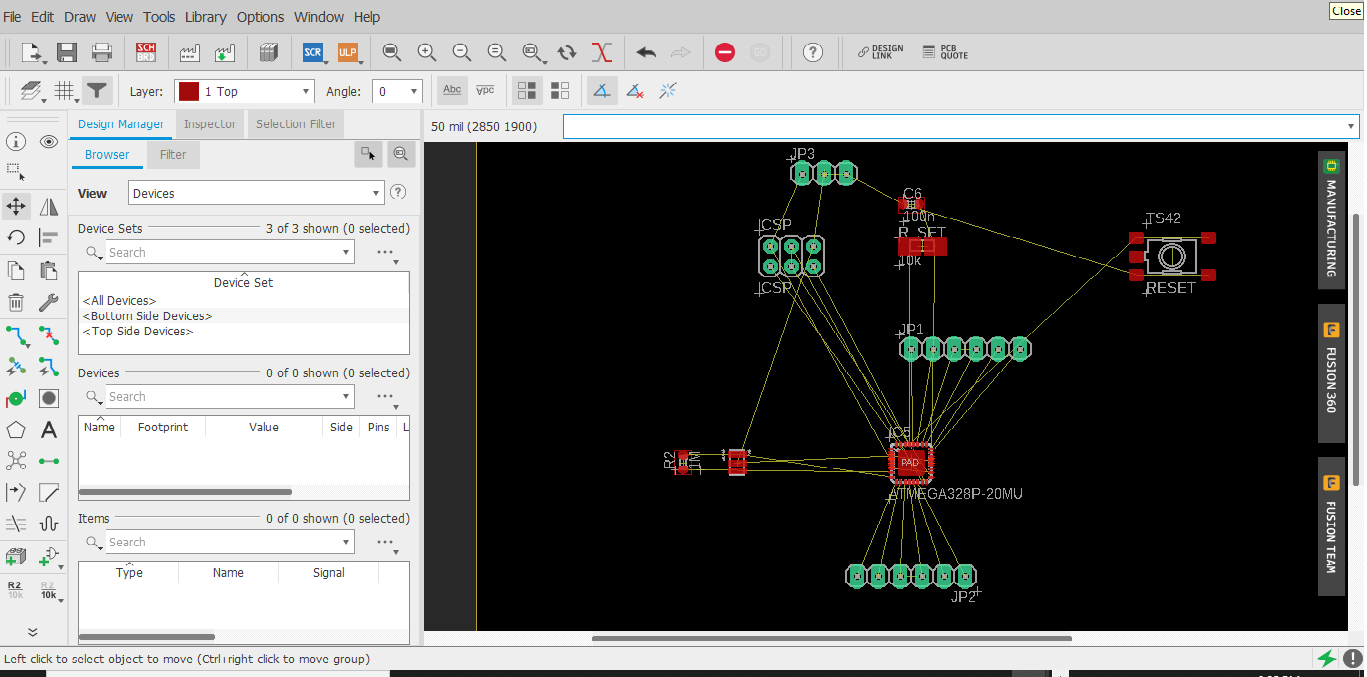Expand the View dropdown showing Devices
The image size is (1367, 677).
click(x=256, y=193)
